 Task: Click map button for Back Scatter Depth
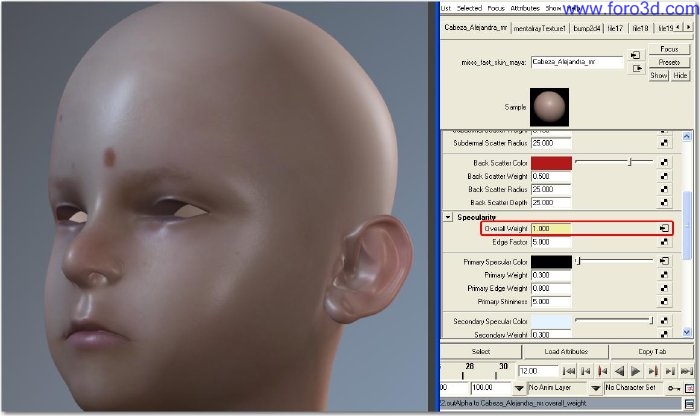(664, 203)
